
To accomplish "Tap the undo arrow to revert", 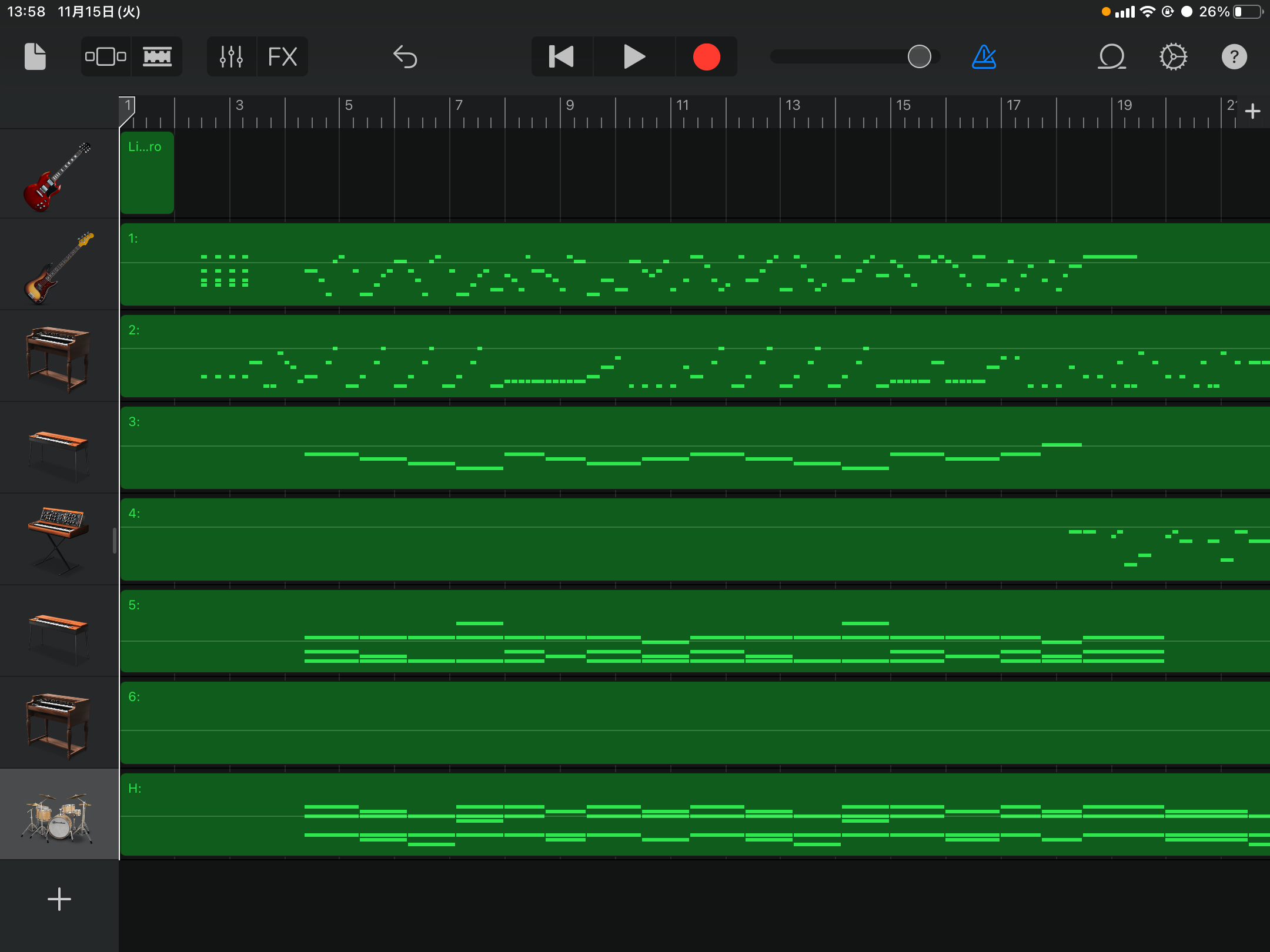I will click(x=405, y=56).
